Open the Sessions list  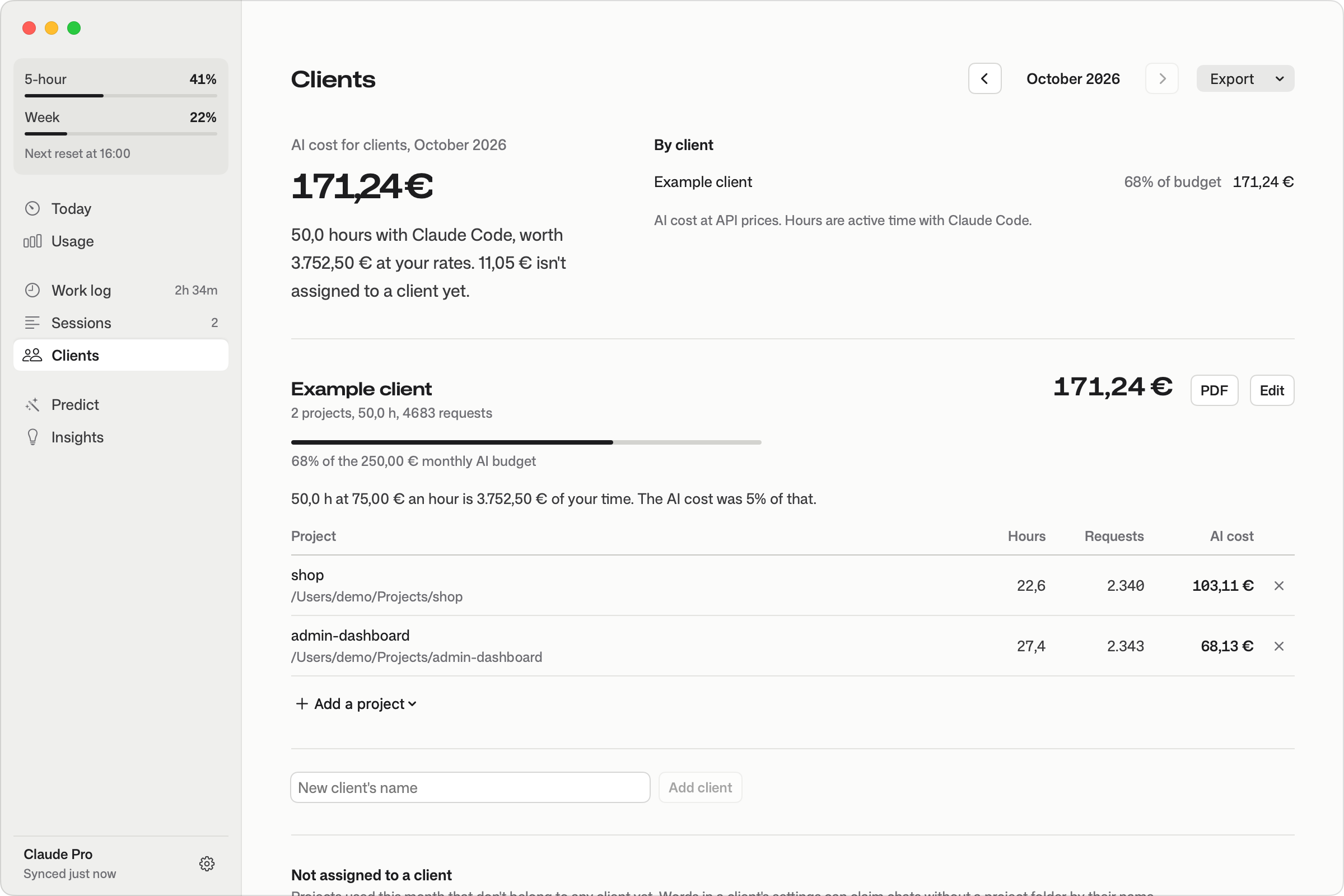(x=120, y=323)
